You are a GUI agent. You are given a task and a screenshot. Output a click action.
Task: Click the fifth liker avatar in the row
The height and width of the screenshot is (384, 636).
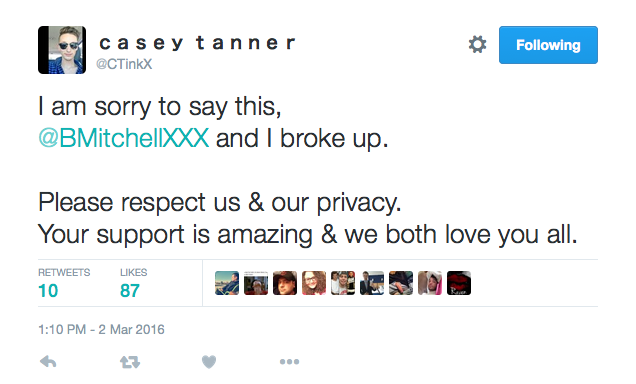[343, 283]
